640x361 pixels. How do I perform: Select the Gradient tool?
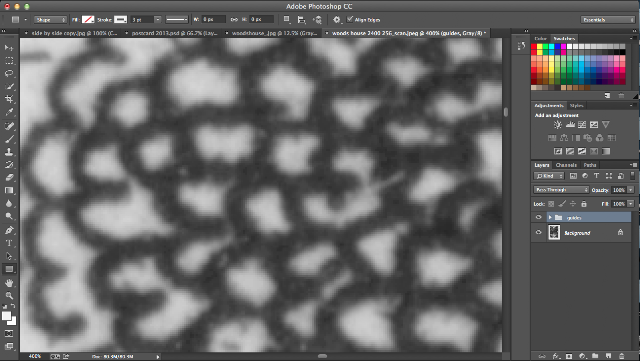point(9,190)
